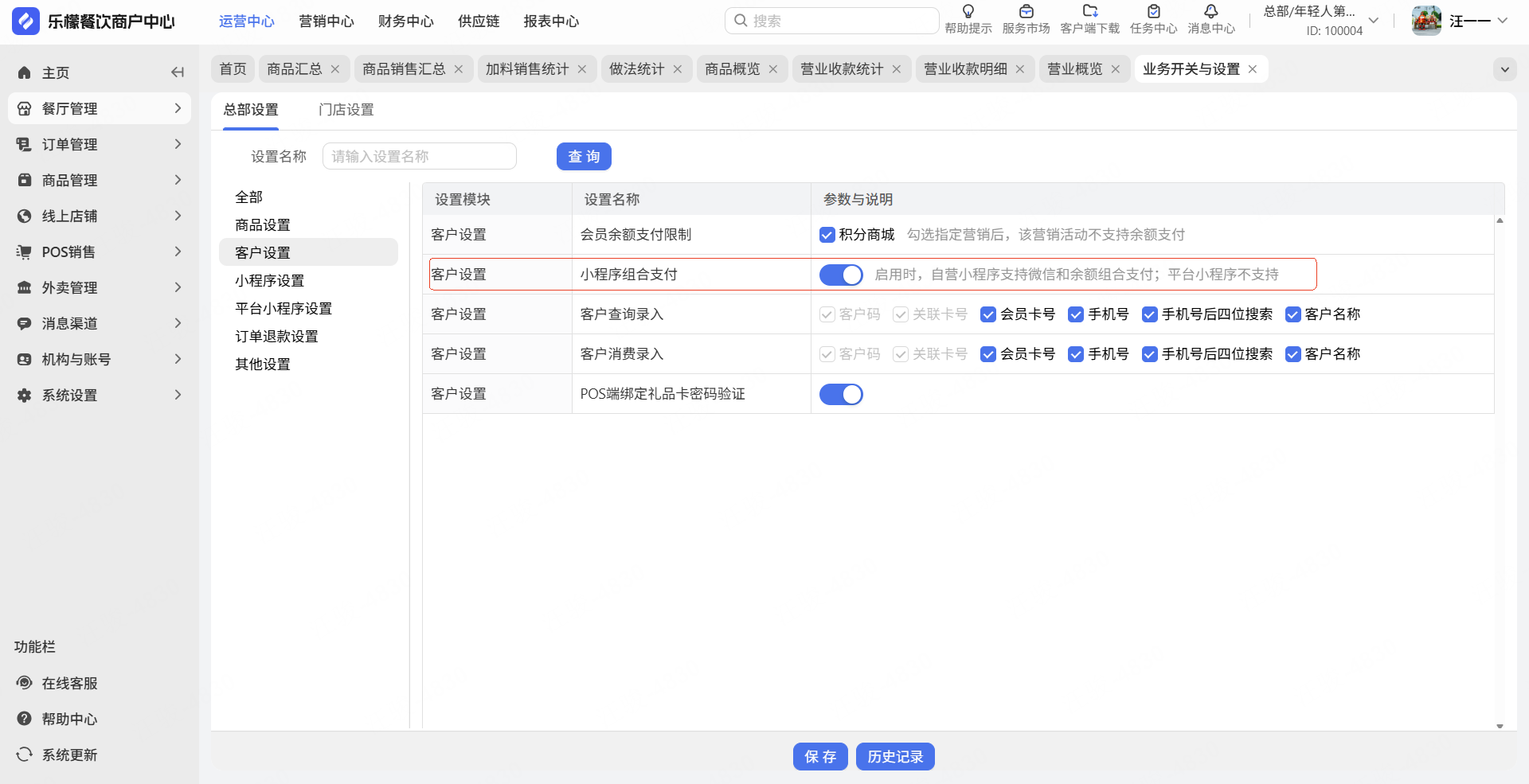Viewport: 1529px width, 784px height.
Task: Open the 任务中心 clipboard icon
Action: click(1153, 12)
